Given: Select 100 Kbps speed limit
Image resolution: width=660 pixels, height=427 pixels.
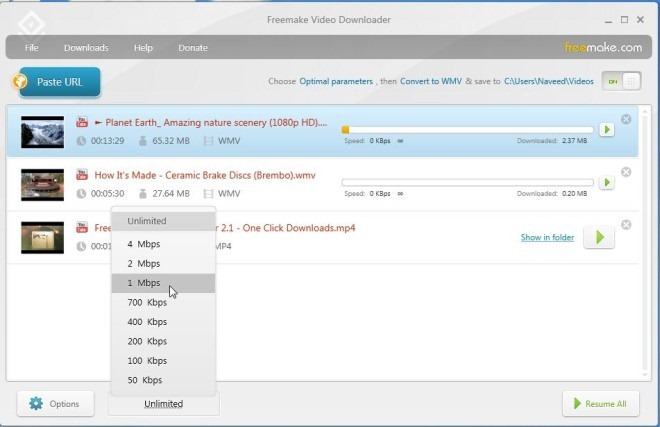Looking at the screenshot, I should (x=164, y=360).
